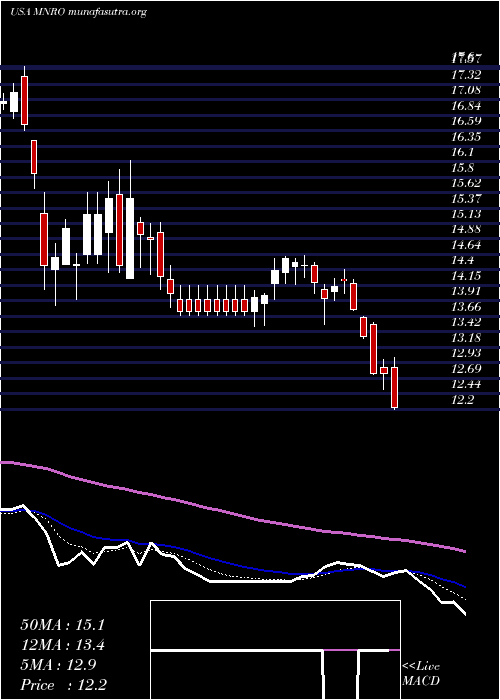500x700 pixels.
Task: Select the last red candlestick near 12.2
Action: point(395,387)
